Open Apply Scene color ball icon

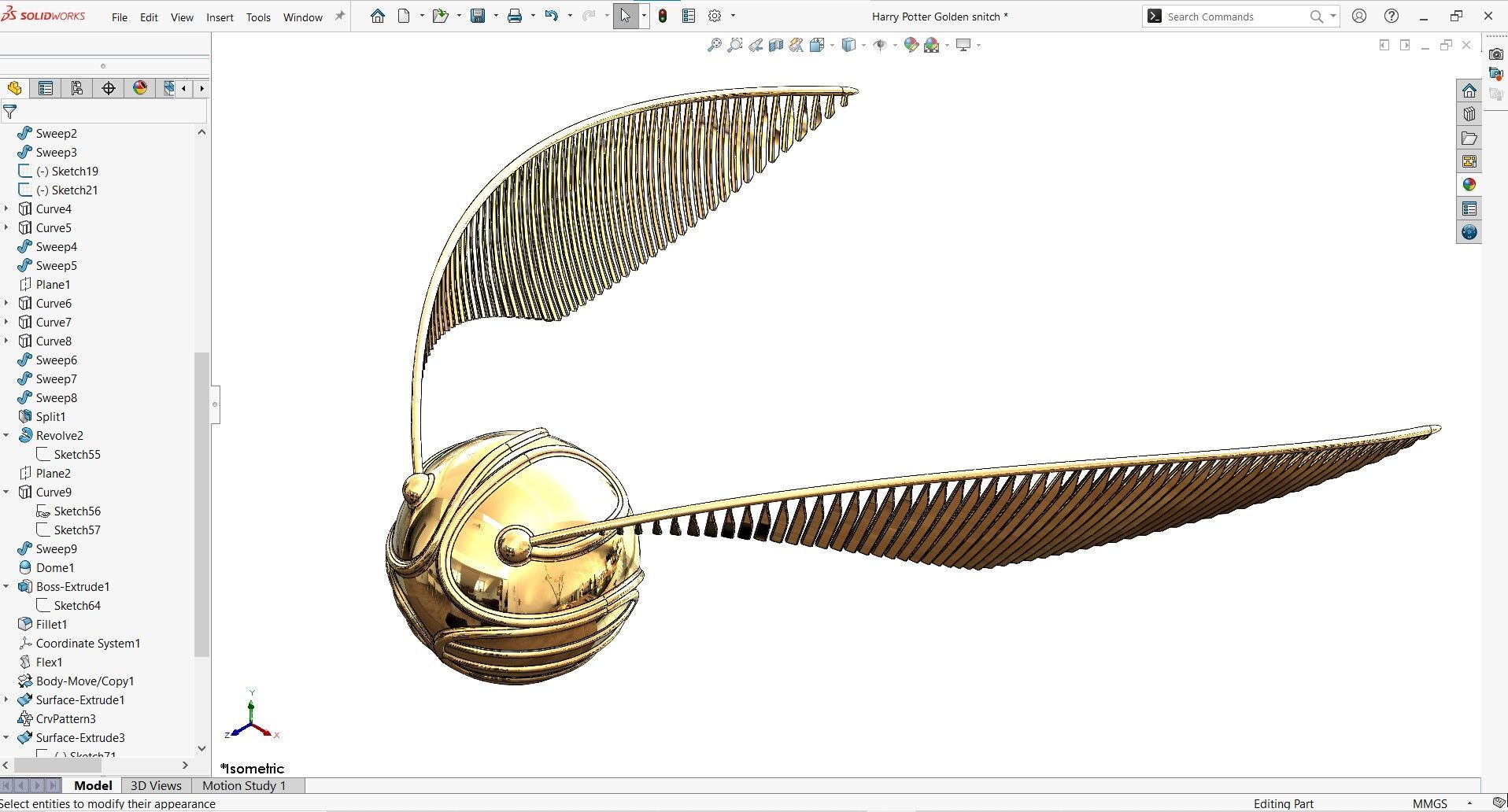click(x=932, y=45)
